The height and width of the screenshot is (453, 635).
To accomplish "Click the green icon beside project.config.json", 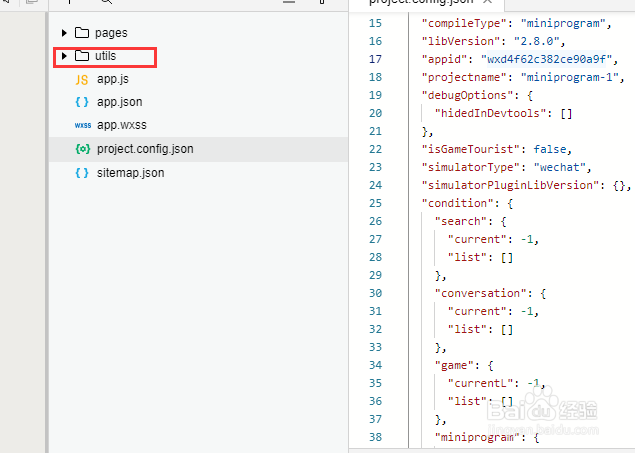I will (x=82, y=149).
